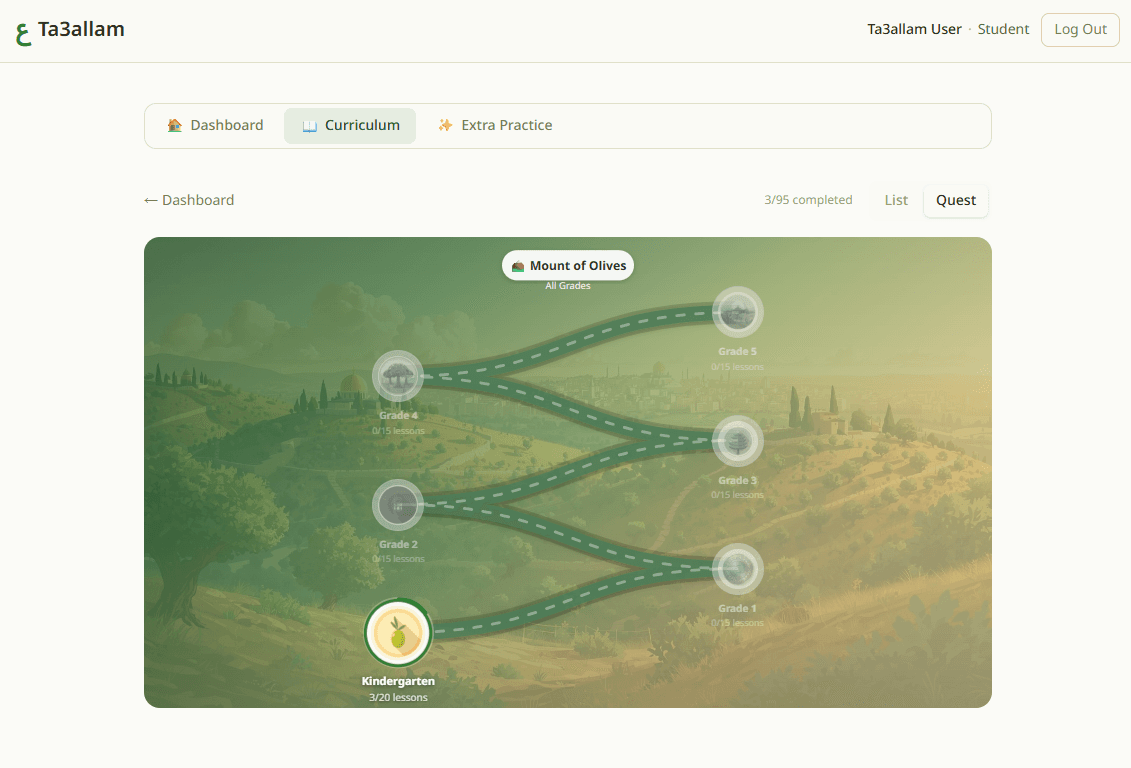The image size is (1131, 768).
Task: Click the Grade 2 label
Action: (x=398, y=544)
